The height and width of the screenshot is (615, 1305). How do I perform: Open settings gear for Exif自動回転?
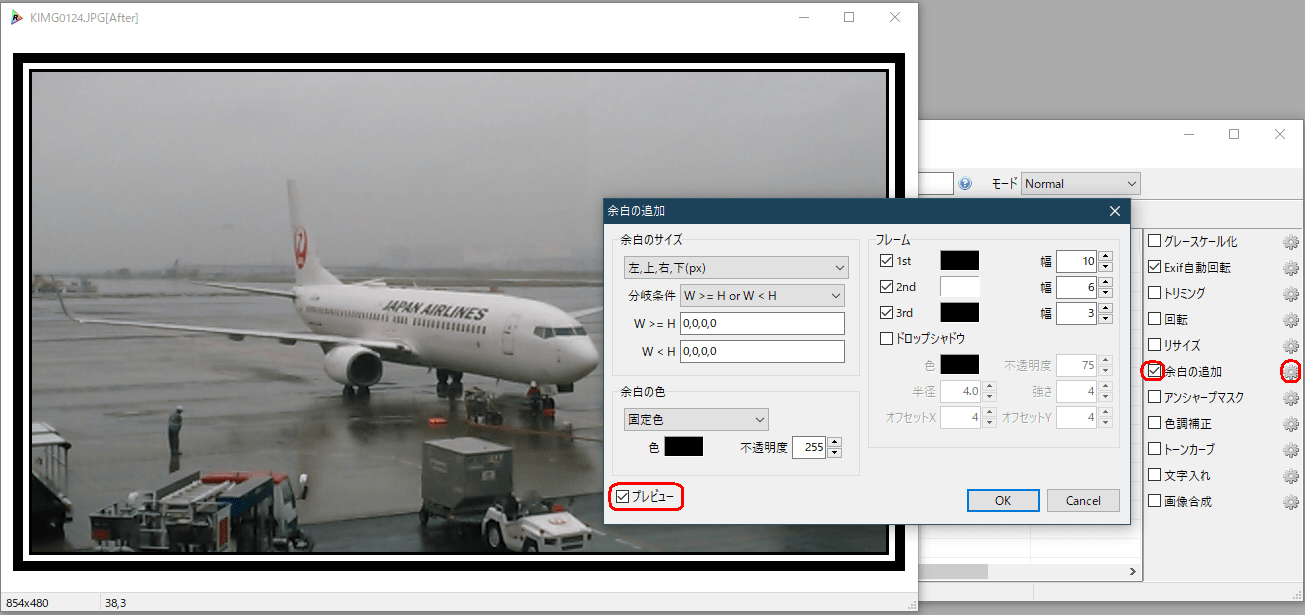coord(1290,268)
